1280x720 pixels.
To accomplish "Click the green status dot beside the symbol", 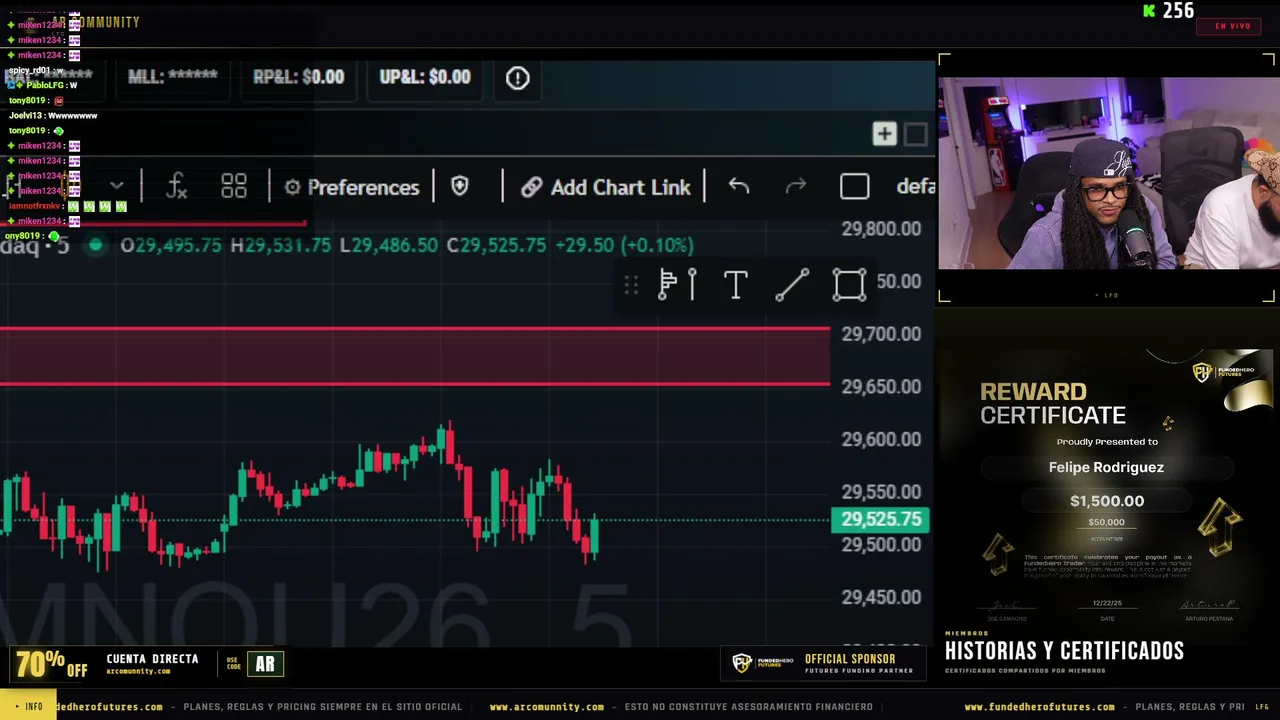I will 95,245.
